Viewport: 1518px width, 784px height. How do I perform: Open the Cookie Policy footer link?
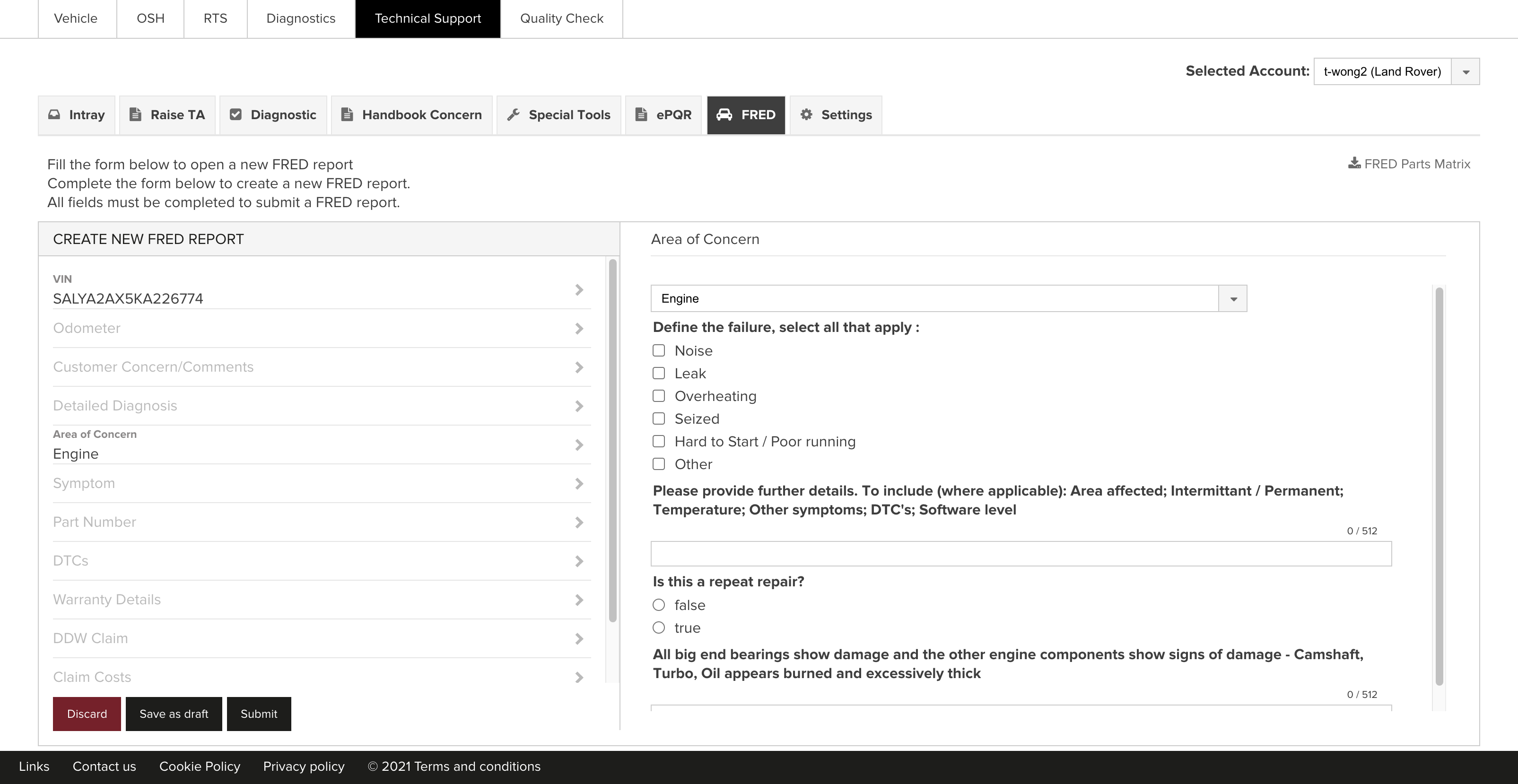pos(200,767)
